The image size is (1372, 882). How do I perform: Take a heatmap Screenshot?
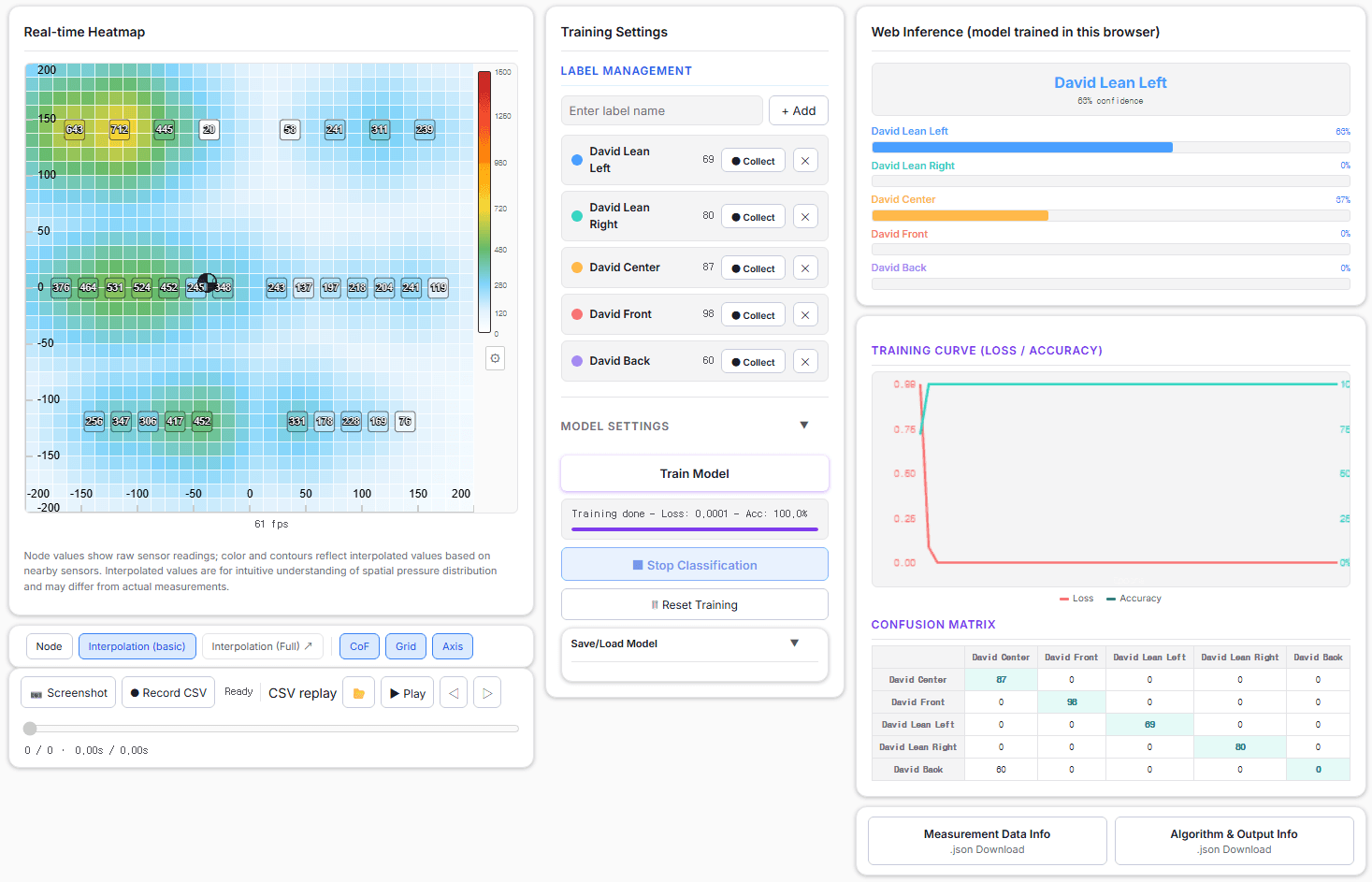pos(69,693)
